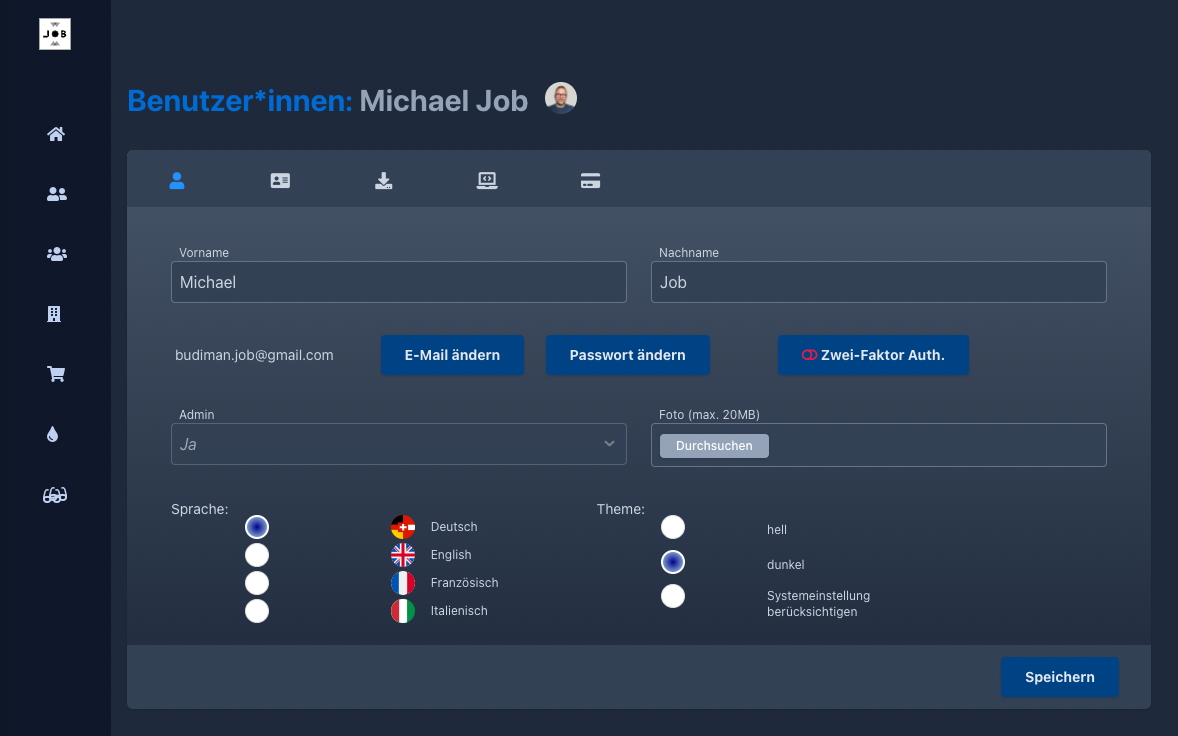Viewport: 1178px width, 736px height.
Task: Click the Französisch label
Action: (x=464, y=583)
